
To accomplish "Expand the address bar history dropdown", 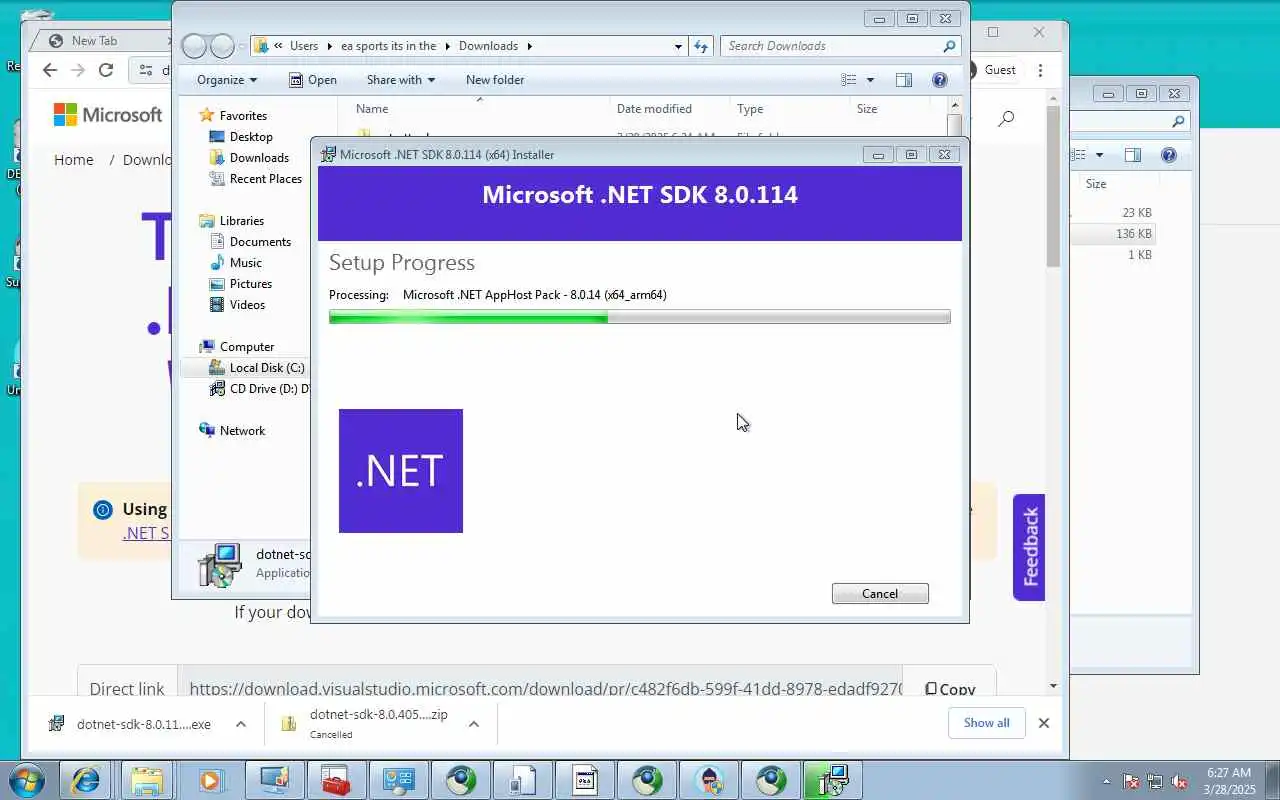I will [x=678, y=46].
